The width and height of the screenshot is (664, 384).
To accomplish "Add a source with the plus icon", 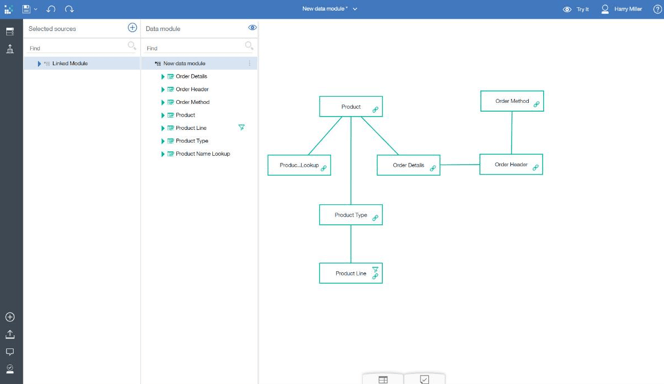I will click(x=132, y=28).
